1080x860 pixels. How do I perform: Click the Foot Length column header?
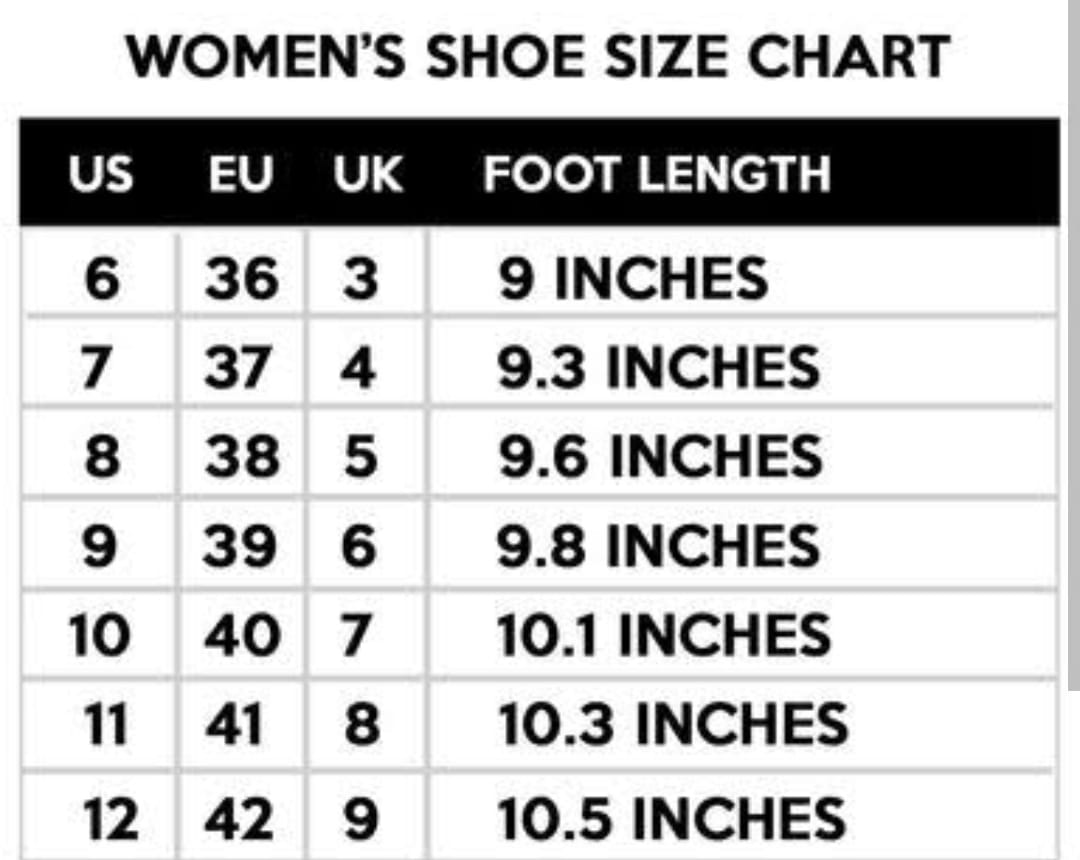point(657,173)
